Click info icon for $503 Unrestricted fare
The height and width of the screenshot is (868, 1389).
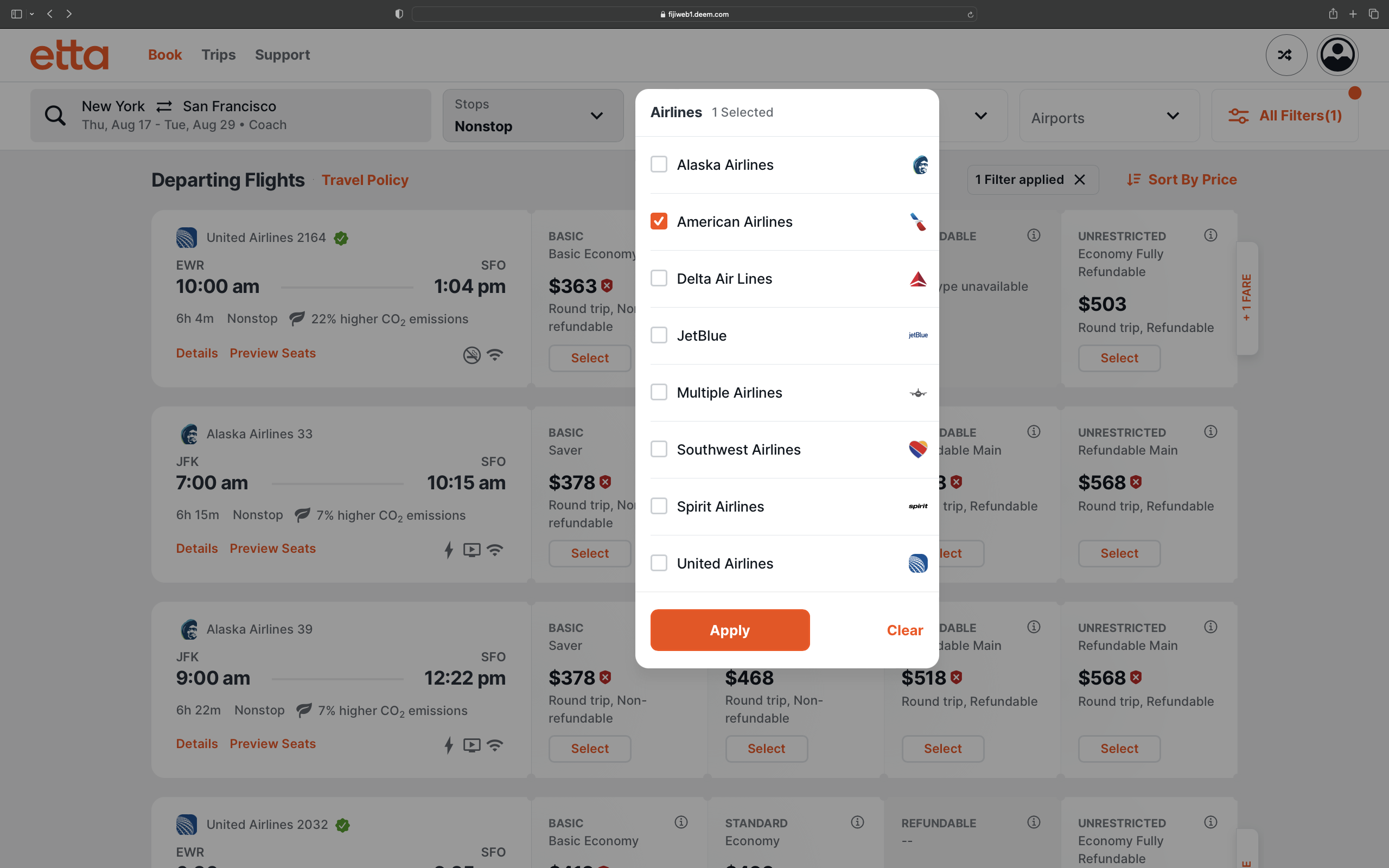tap(1210, 235)
